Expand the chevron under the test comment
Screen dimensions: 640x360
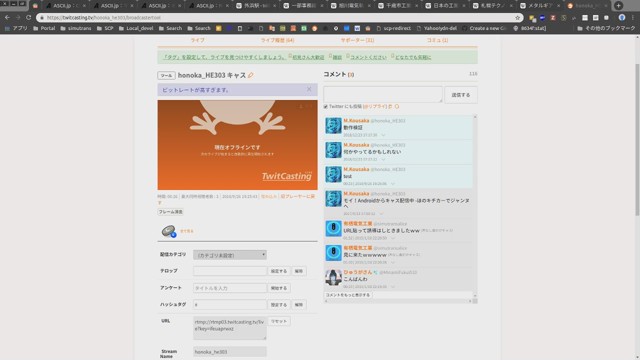click(392, 184)
